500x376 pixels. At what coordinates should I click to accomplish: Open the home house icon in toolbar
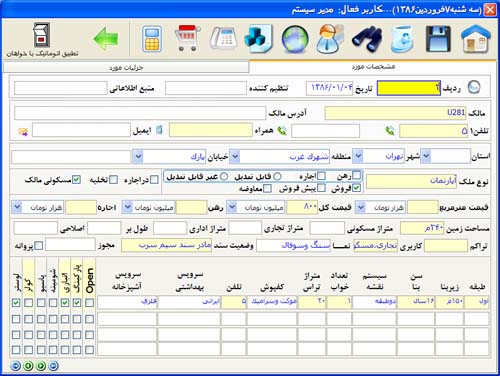click(475, 40)
